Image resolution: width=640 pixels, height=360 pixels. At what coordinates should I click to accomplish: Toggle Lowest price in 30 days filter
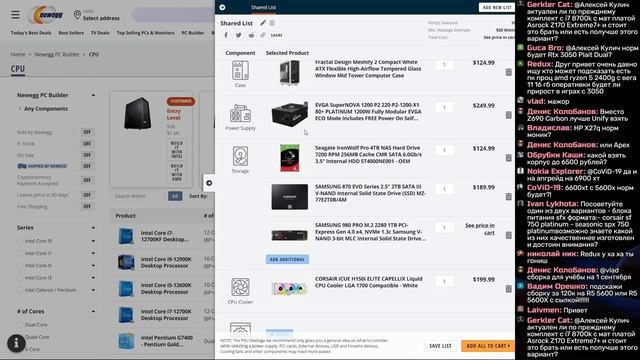click(87, 195)
